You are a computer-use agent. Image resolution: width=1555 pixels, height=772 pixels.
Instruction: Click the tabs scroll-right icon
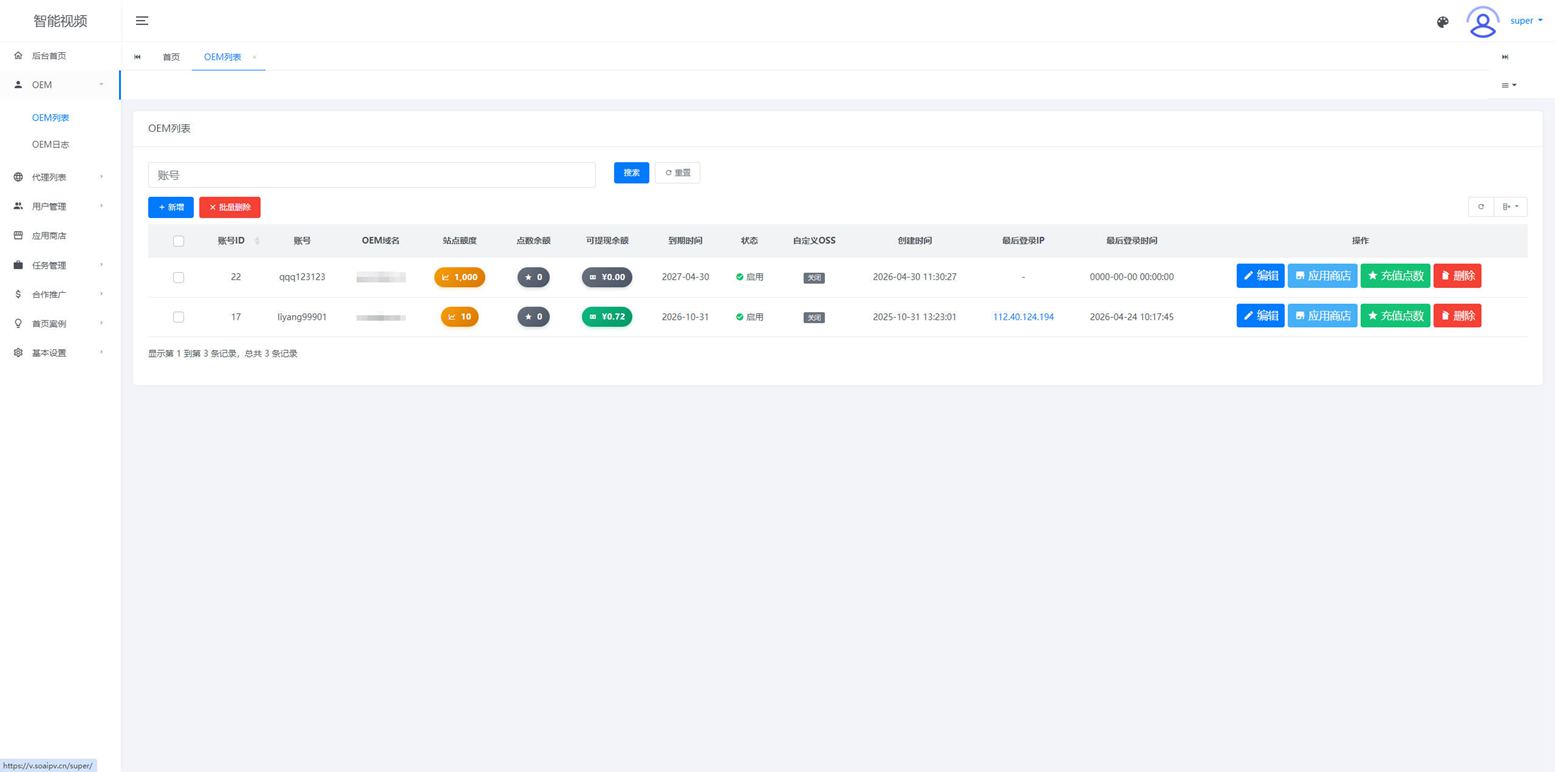(1505, 57)
